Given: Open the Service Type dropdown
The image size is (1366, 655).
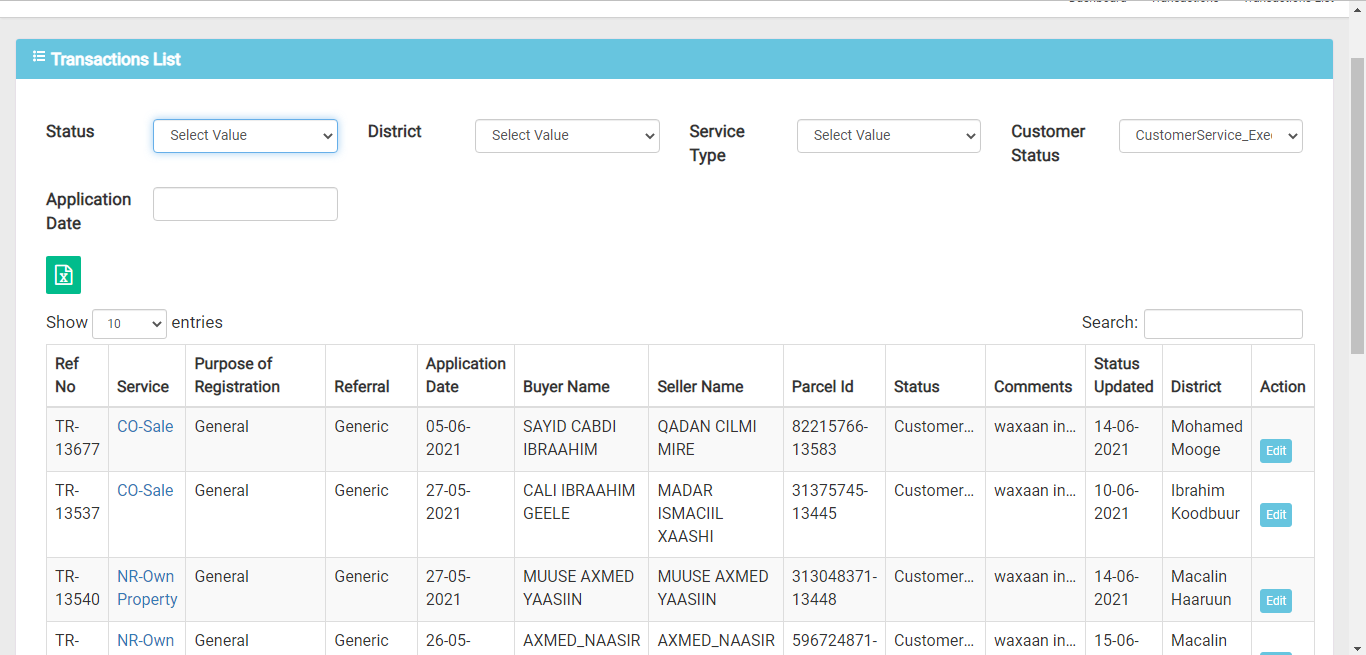Looking at the screenshot, I should tap(889, 136).
